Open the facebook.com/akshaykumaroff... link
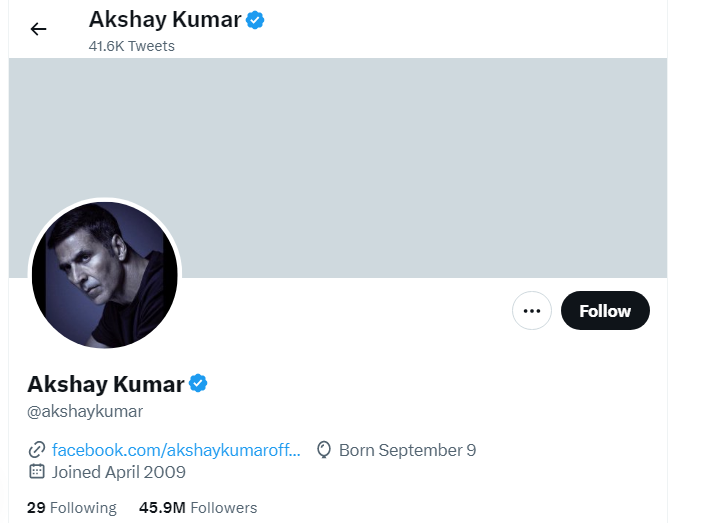This screenshot has width=724, height=523. coord(176,450)
